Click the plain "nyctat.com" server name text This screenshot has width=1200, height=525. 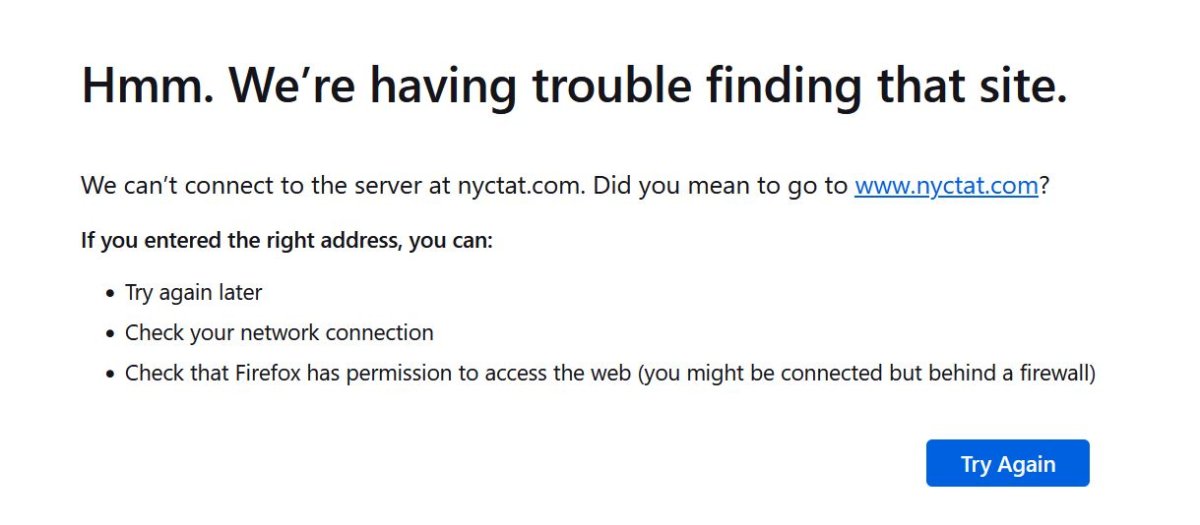(522, 186)
